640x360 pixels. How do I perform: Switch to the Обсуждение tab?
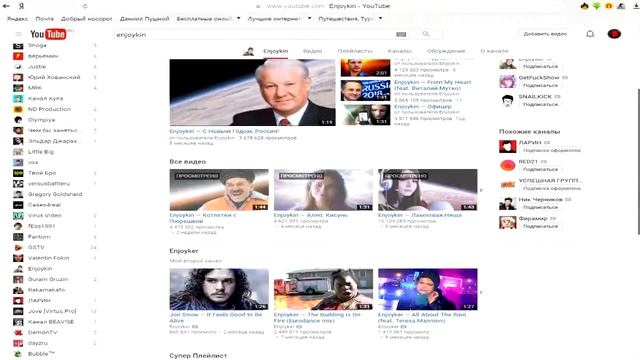(x=446, y=51)
